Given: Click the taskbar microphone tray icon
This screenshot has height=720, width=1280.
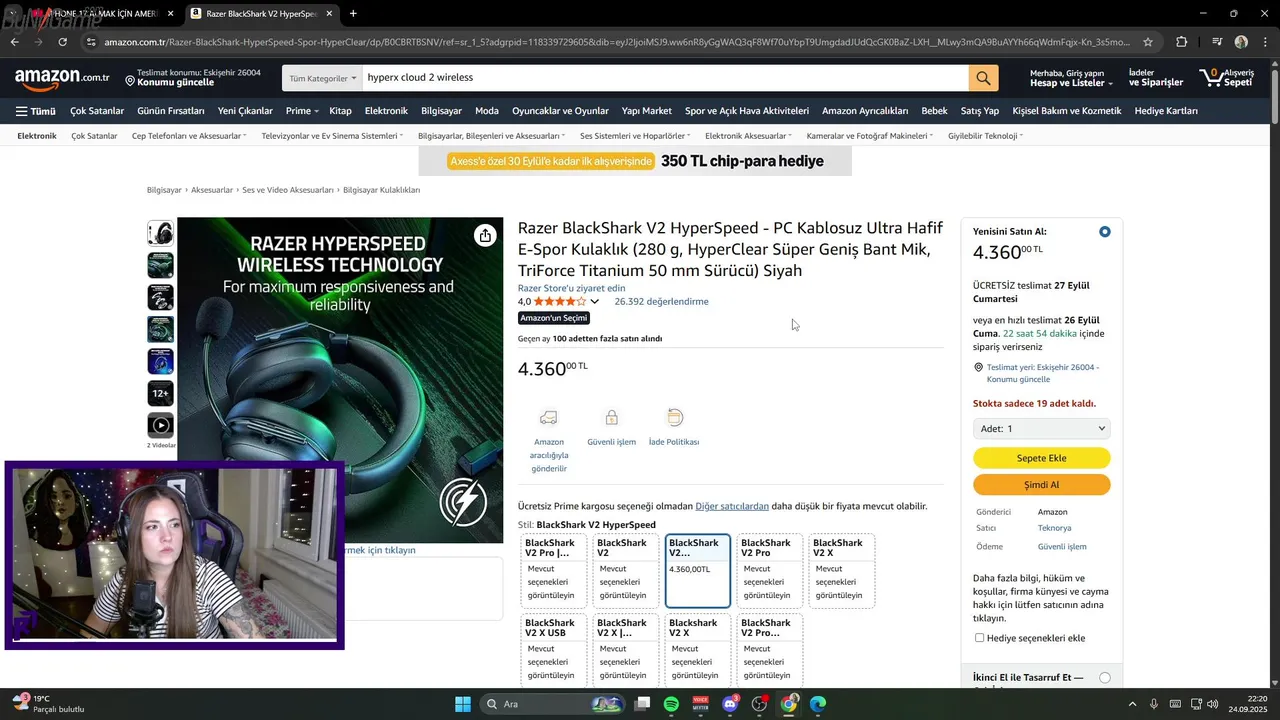Looking at the screenshot, I should (x=1154, y=704).
